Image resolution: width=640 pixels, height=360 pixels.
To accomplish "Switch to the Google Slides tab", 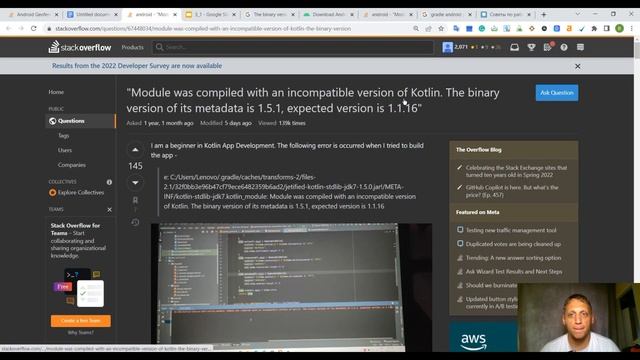I will pos(210,14).
